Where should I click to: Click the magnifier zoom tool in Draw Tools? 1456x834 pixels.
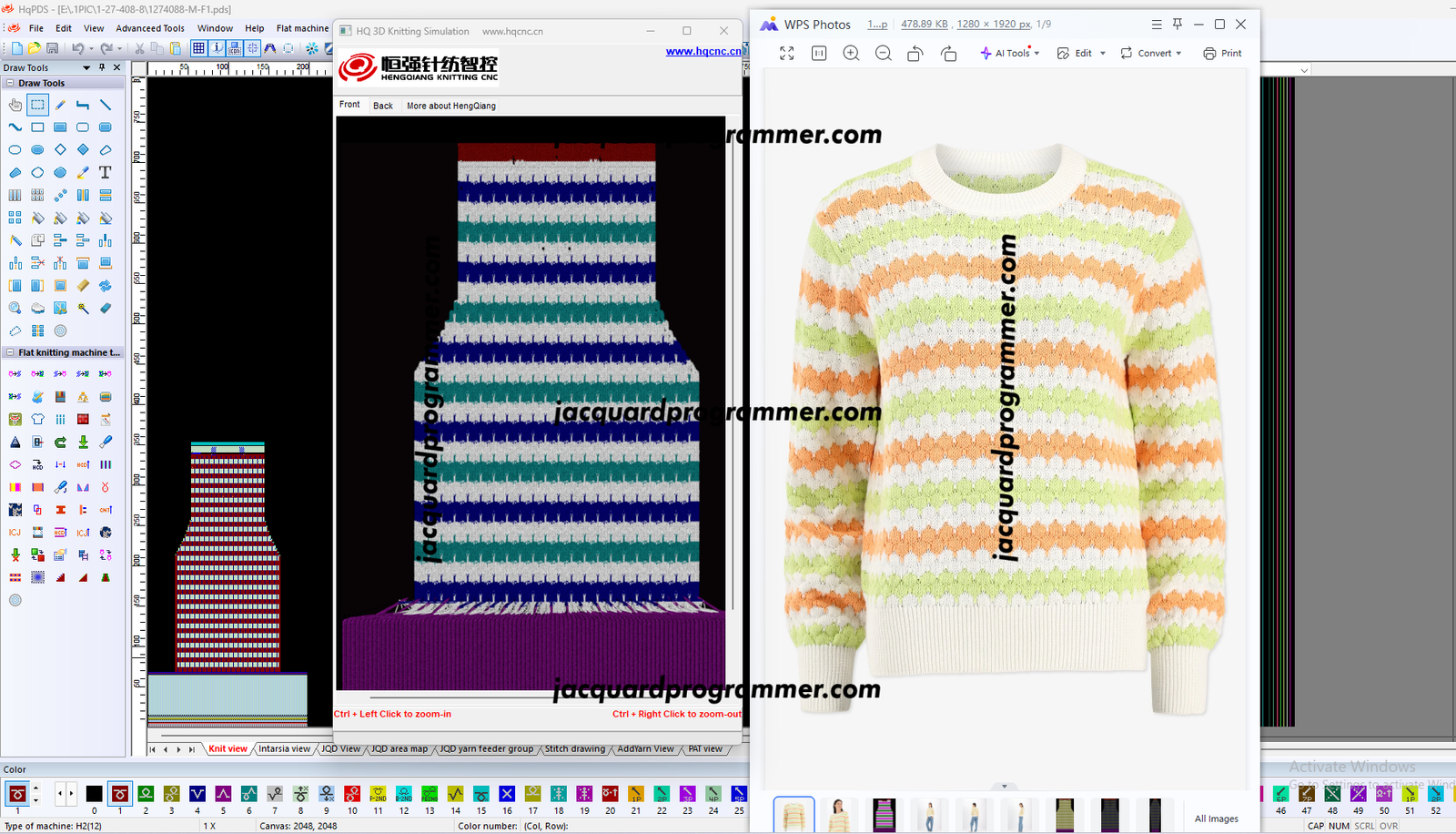click(15, 309)
